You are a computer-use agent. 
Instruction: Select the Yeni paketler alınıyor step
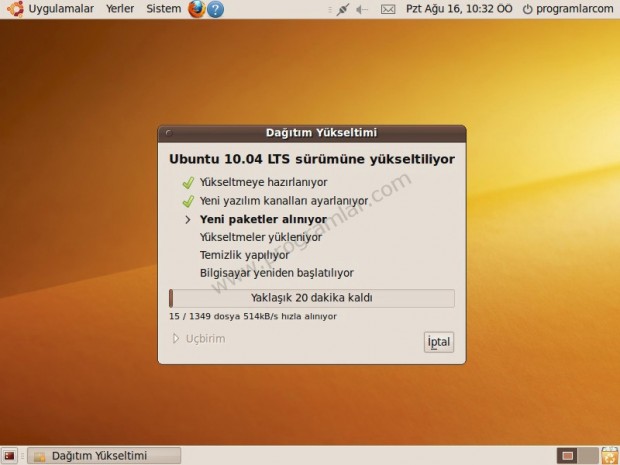click(x=263, y=219)
